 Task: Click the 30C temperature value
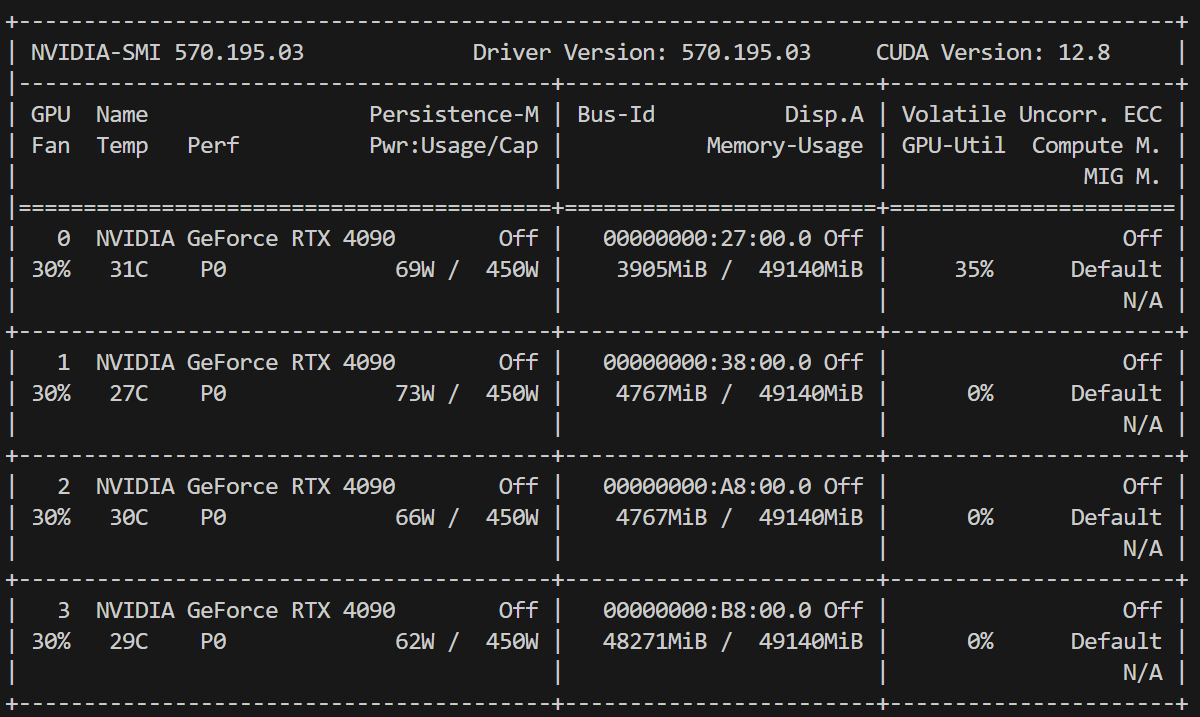click(x=129, y=518)
